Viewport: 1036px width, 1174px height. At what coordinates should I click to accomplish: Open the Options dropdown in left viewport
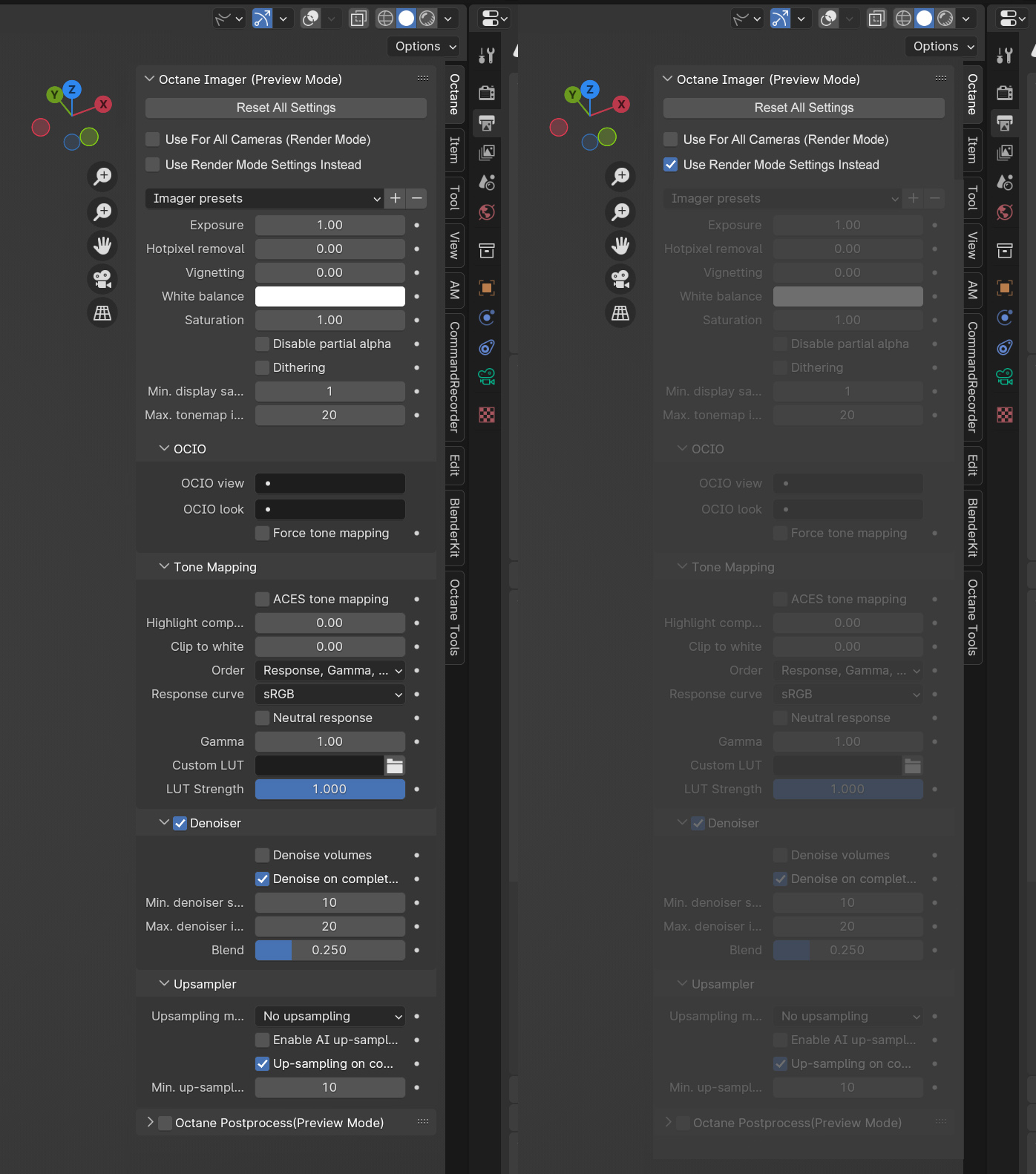[424, 47]
